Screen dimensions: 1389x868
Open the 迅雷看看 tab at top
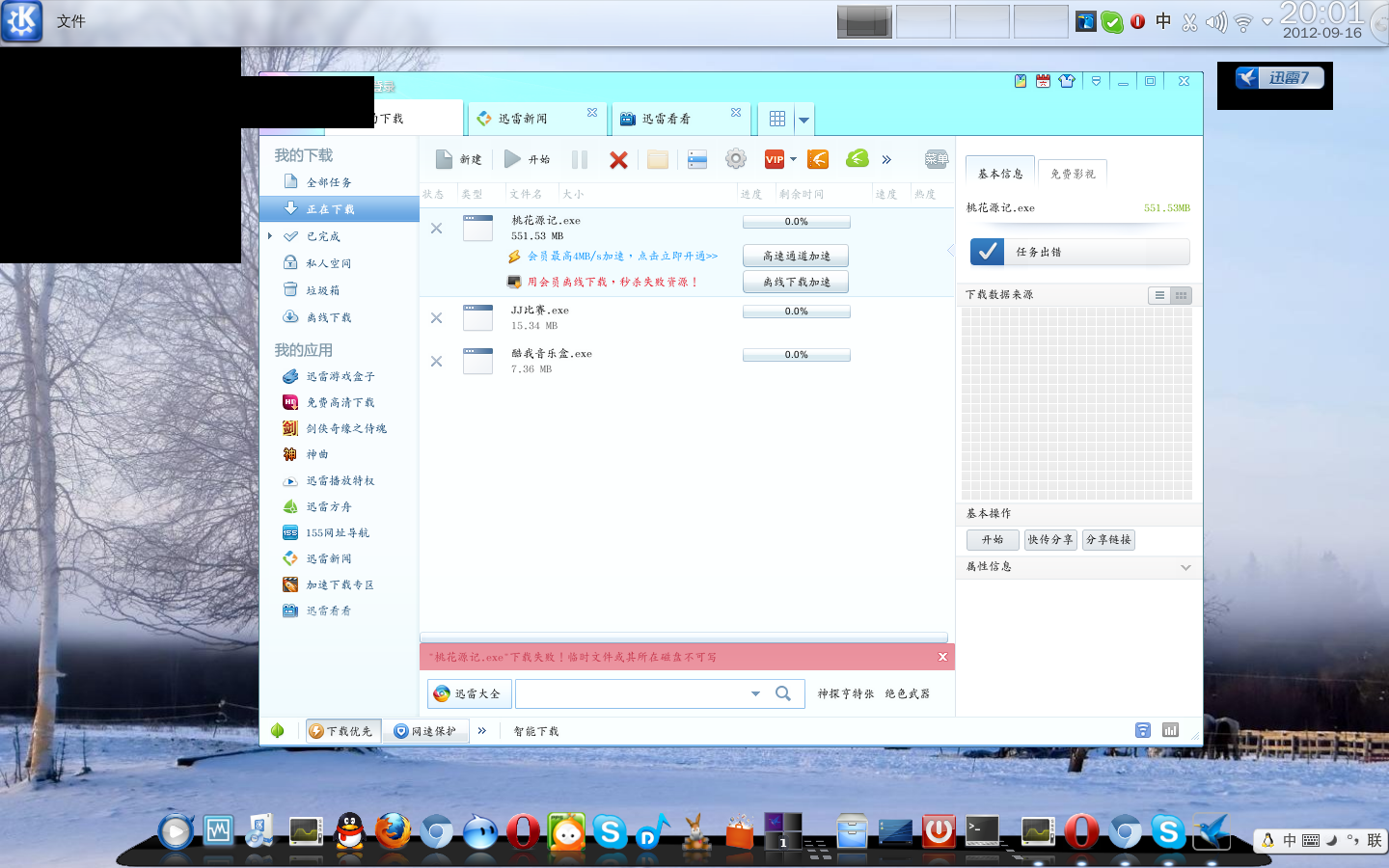click(x=679, y=119)
